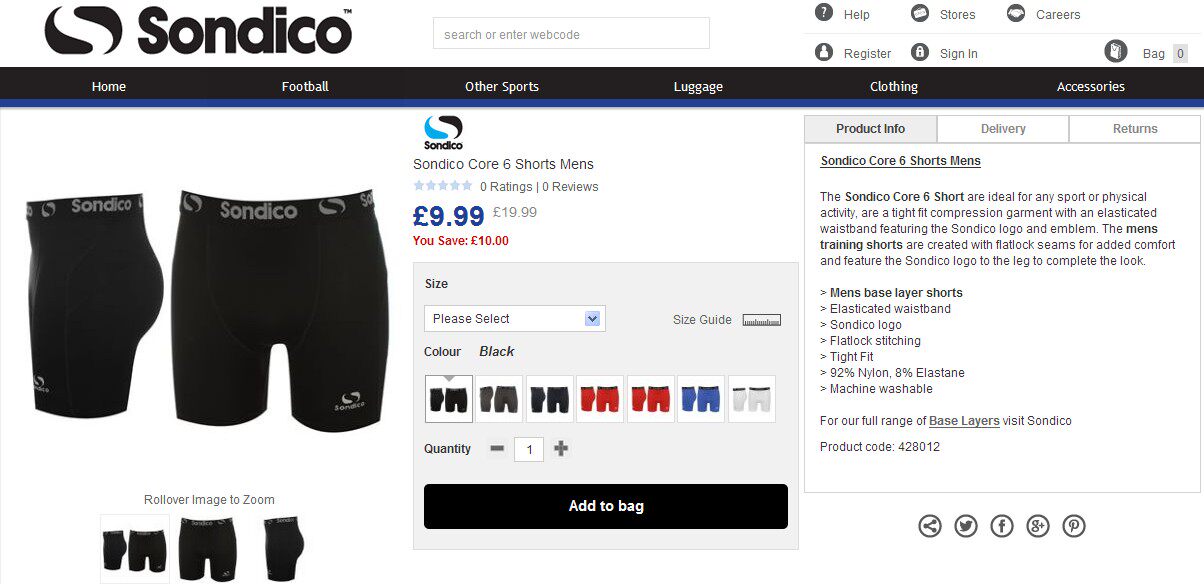Decrease quantity with the minus button
The height and width of the screenshot is (584, 1204).
click(x=497, y=449)
